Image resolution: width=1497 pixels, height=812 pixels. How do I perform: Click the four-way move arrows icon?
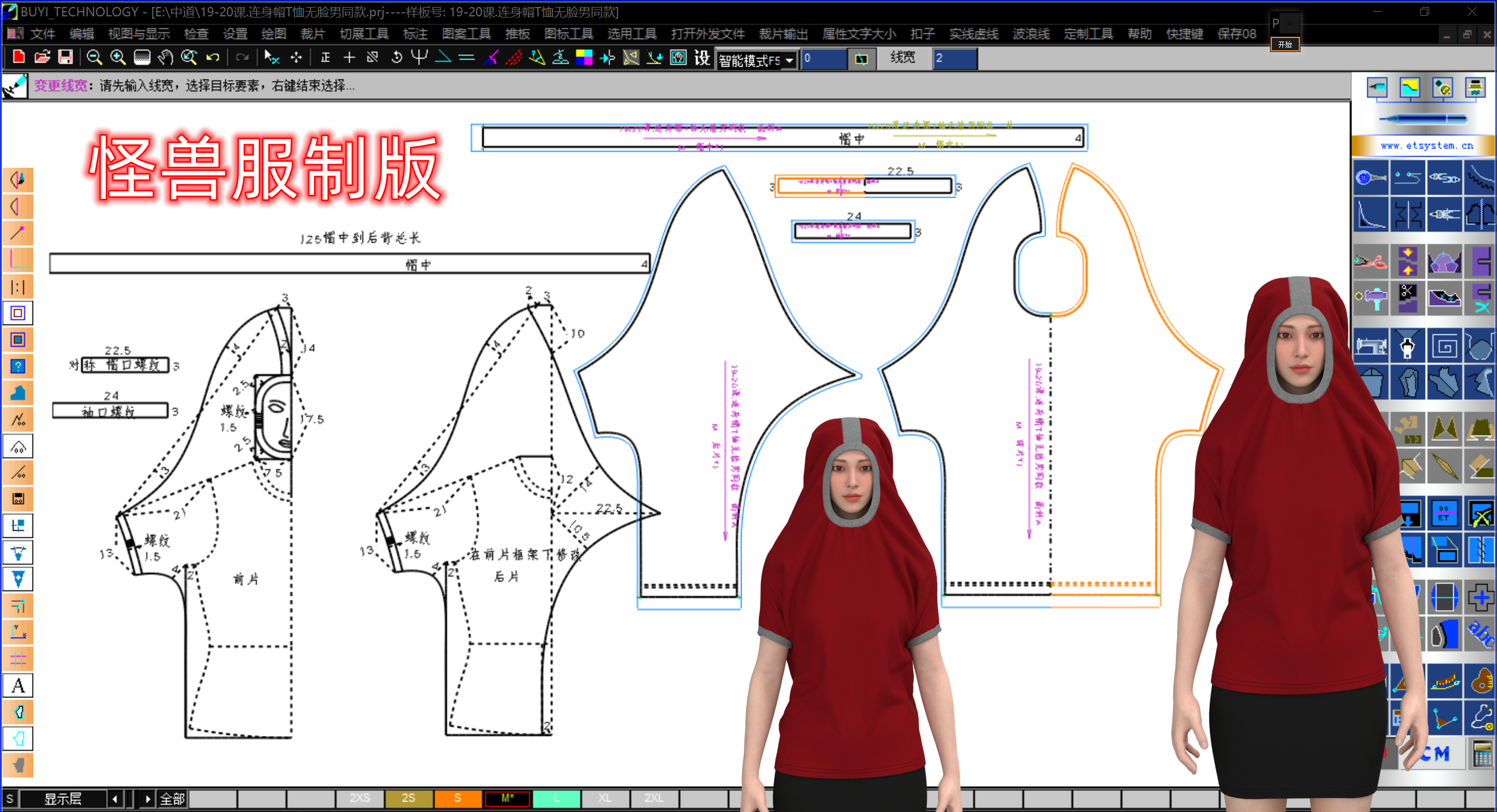(x=296, y=57)
